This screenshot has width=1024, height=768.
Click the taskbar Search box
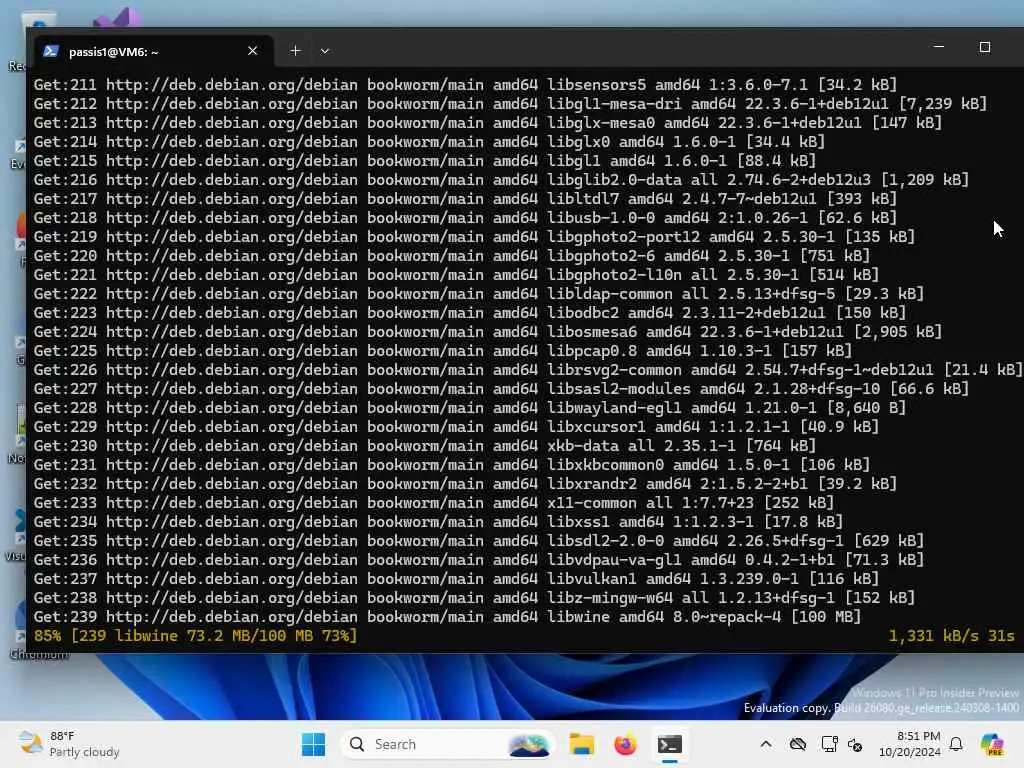click(x=447, y=744)
